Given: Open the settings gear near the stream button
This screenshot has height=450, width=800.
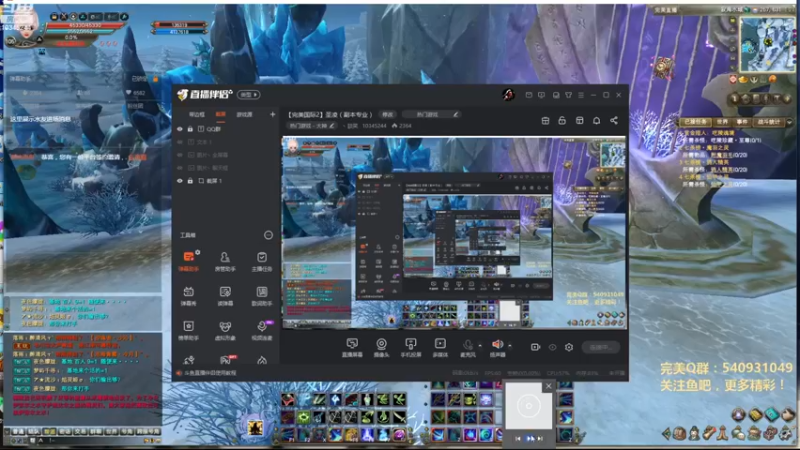Looking at the screenshot, I should tap(569, 347).
